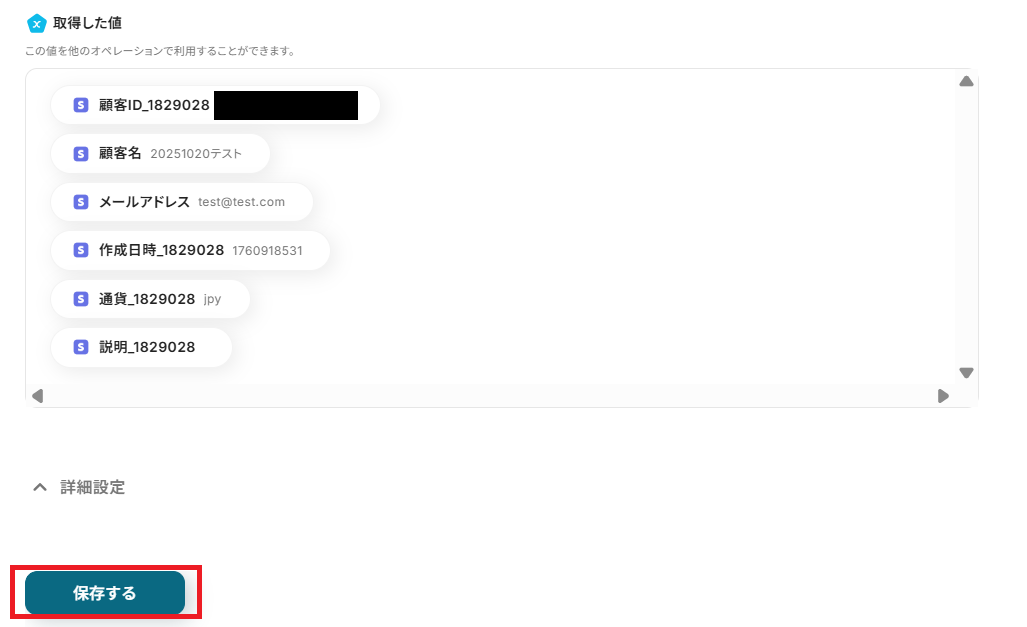Choose the 作成日時_1829028 value chip
This screenshot has width=1027, height=627.
[x=191, y=250]
